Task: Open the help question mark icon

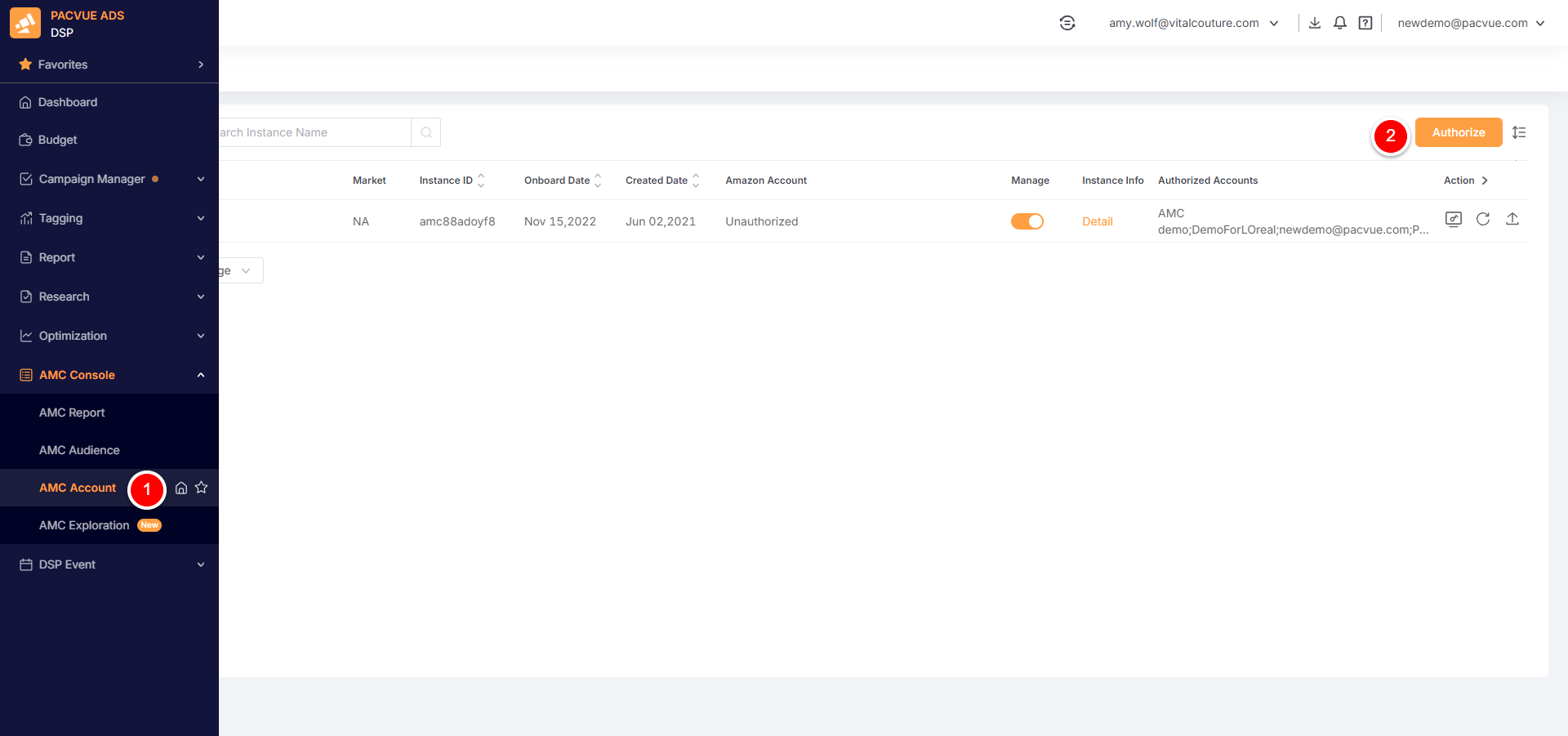Action: click(x=1365, y=23)
